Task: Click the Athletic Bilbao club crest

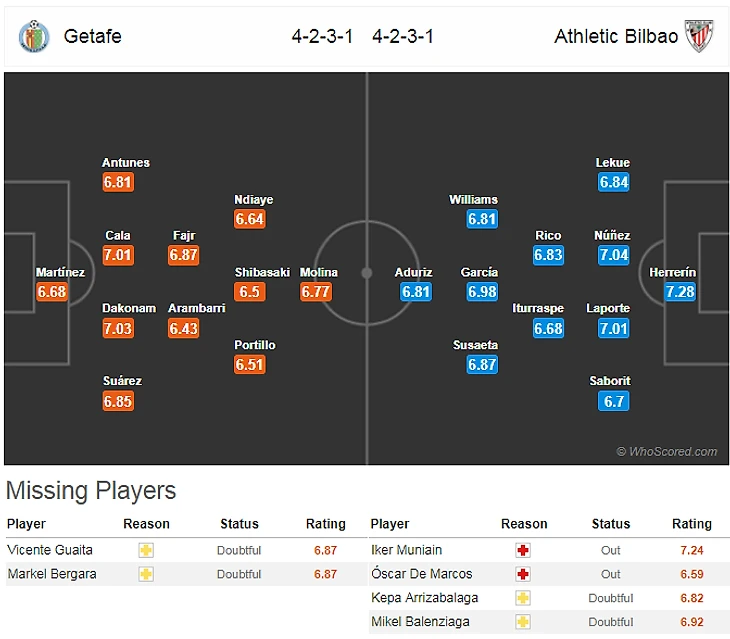Action: 698,37
